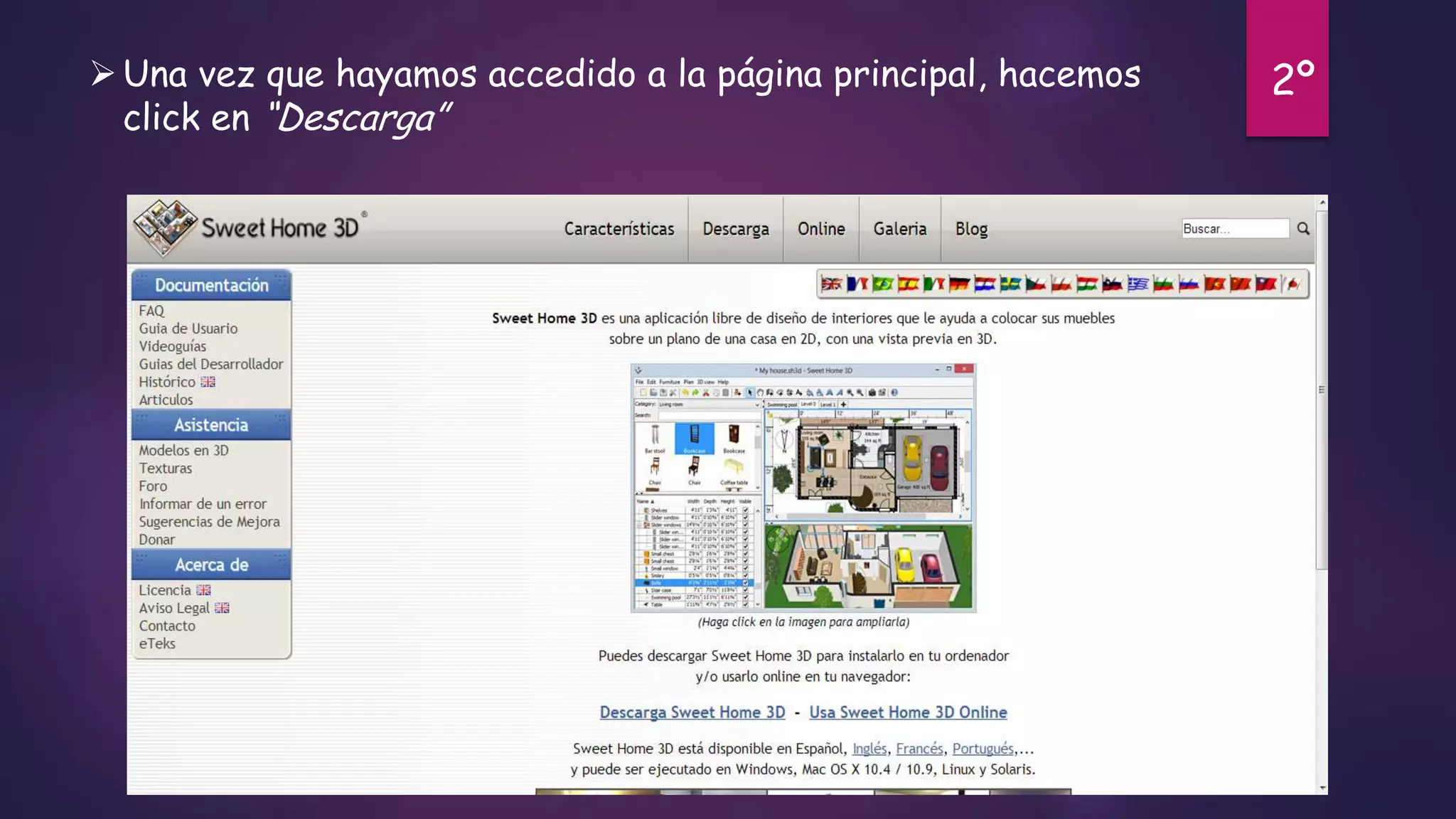
Task: Click the English flag beside Licencia
Action: 203,590
